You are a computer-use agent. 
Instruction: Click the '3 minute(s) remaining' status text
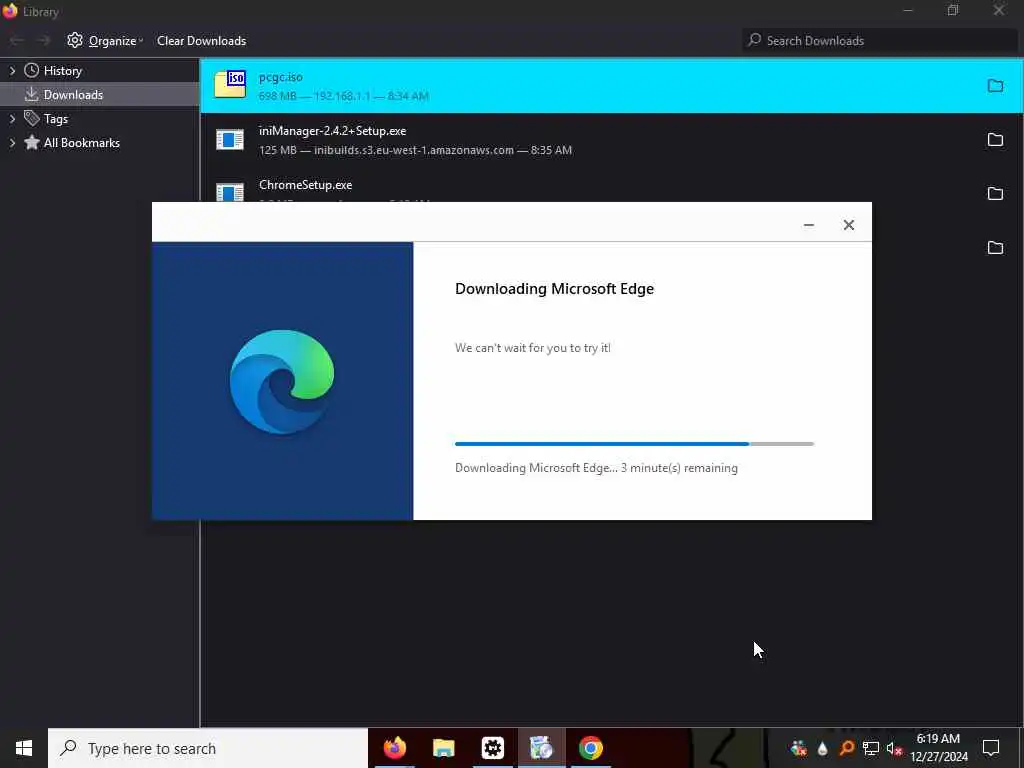[679, 468]
